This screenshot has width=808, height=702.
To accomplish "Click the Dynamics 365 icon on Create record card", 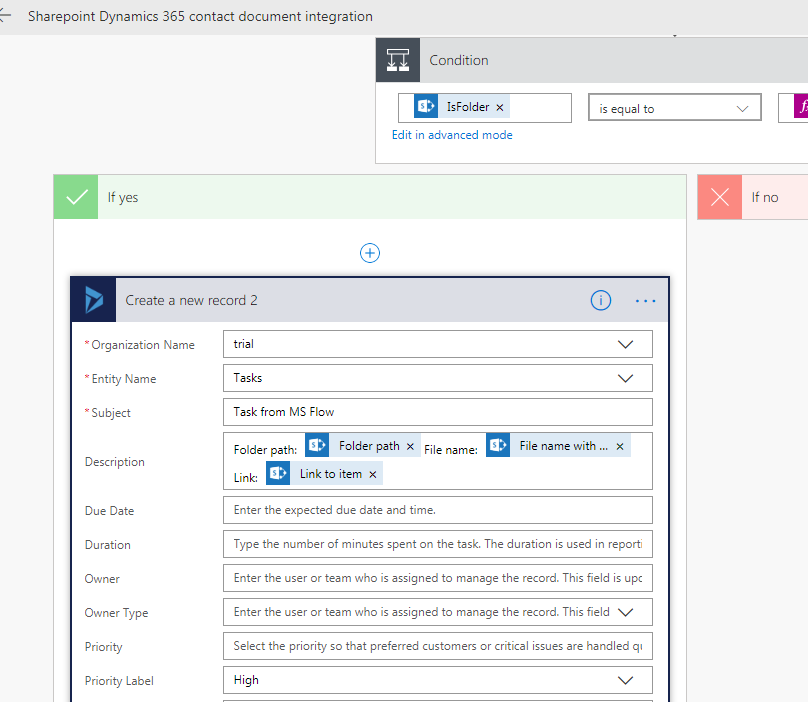I will (x=93, y=300).
